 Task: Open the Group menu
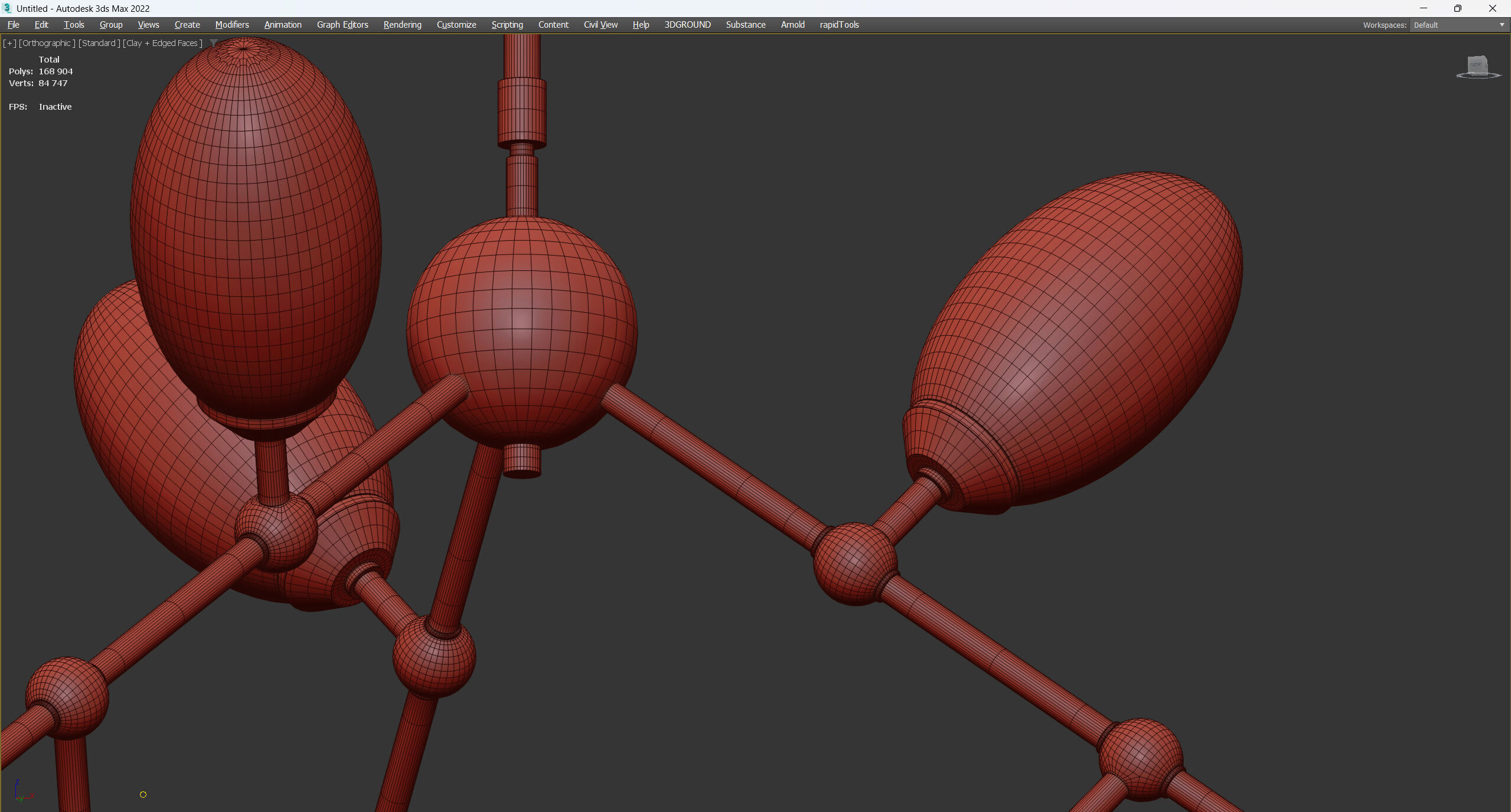(111, 25)
